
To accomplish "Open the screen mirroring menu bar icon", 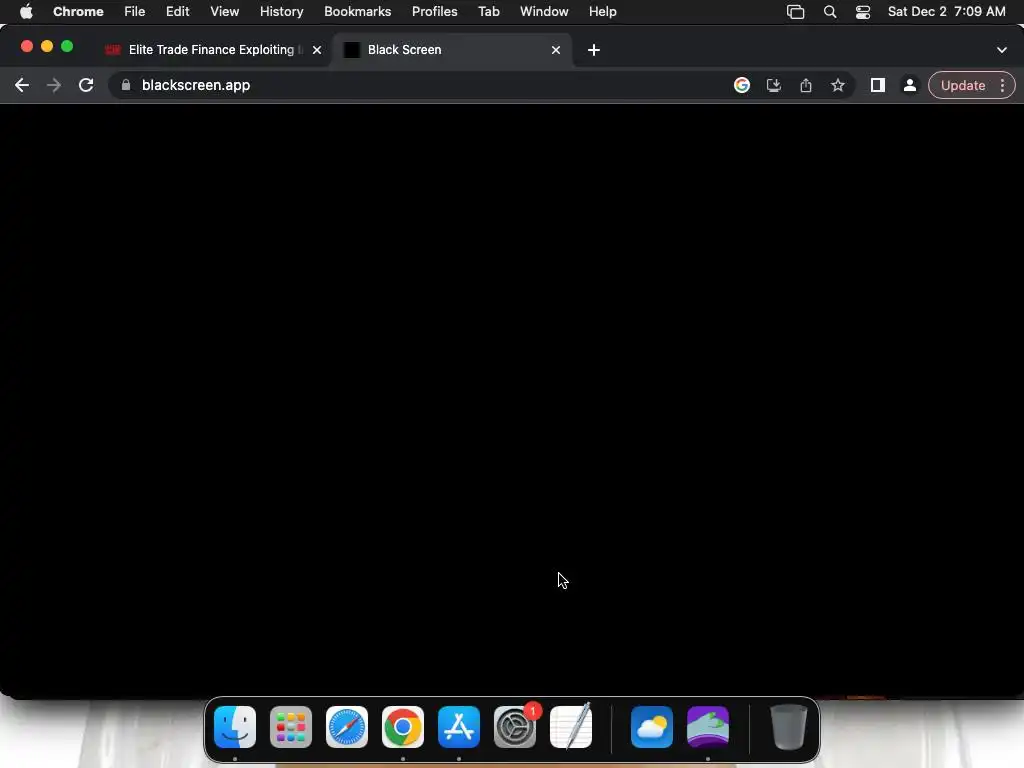I will click(x=795, y=12).
